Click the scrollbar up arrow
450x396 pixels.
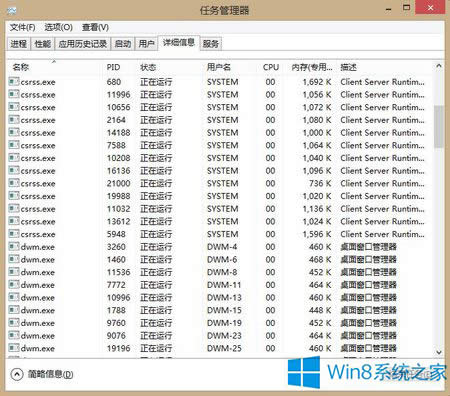pyautogui.click(x=439, y=66)
